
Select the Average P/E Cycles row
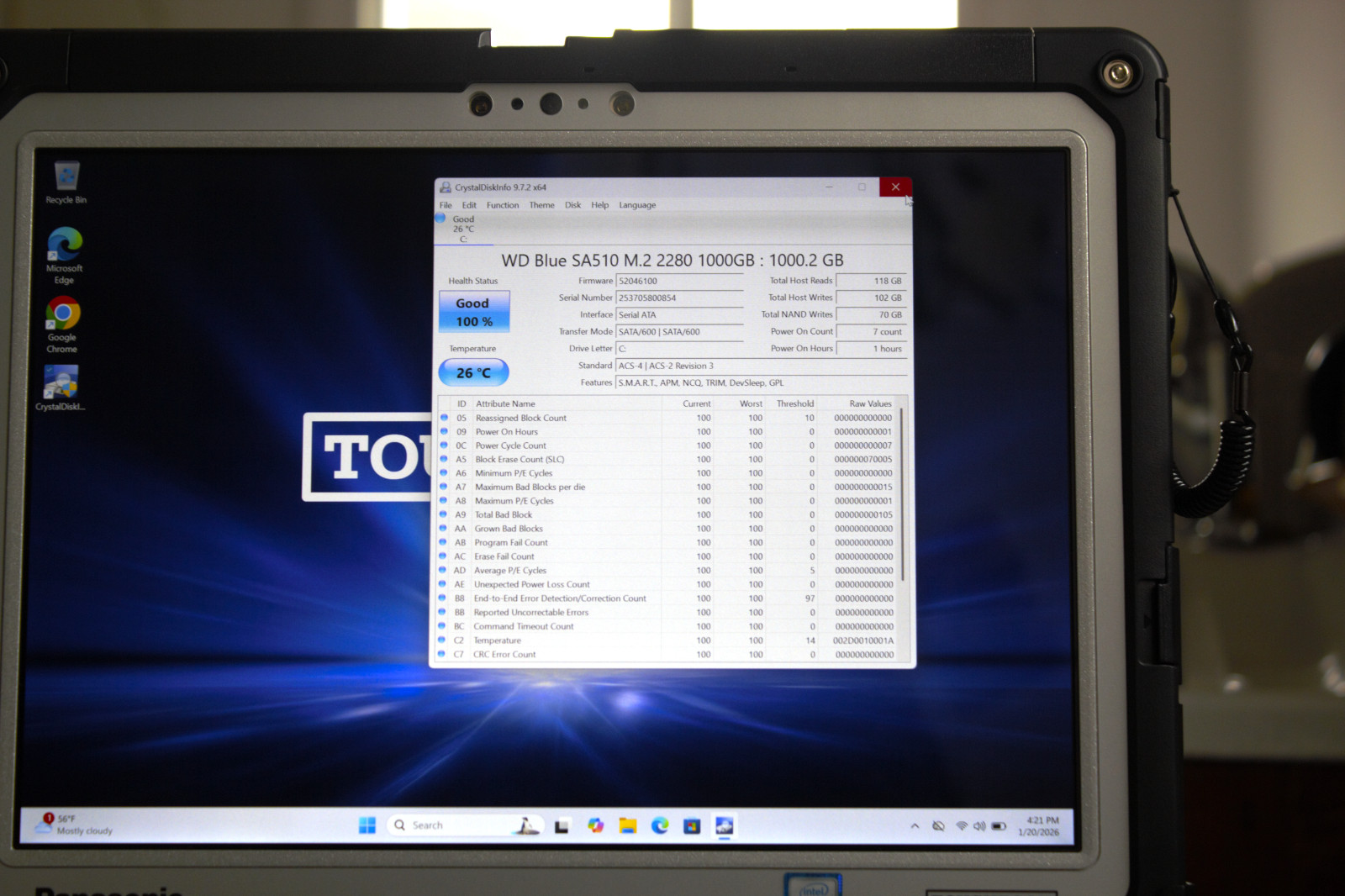coord(667,571)
